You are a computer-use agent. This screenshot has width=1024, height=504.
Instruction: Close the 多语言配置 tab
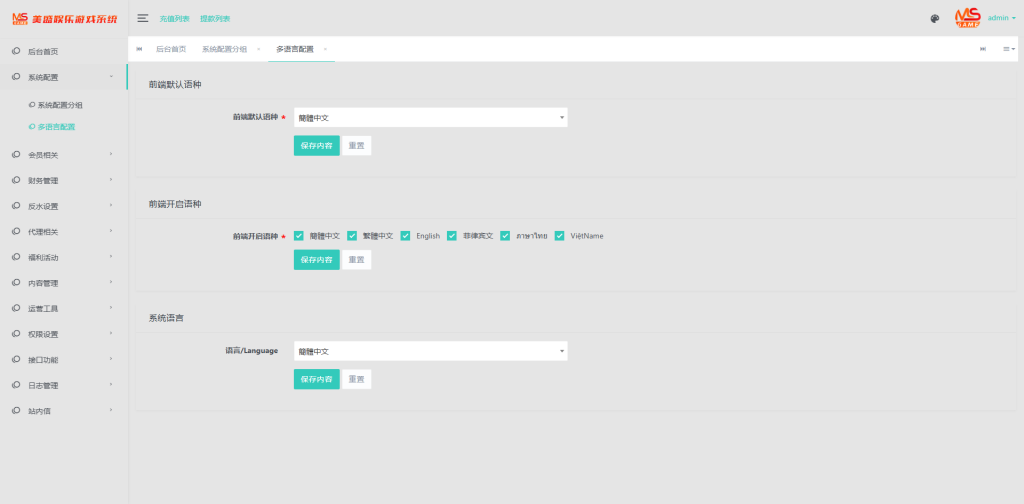coord(325,49)
